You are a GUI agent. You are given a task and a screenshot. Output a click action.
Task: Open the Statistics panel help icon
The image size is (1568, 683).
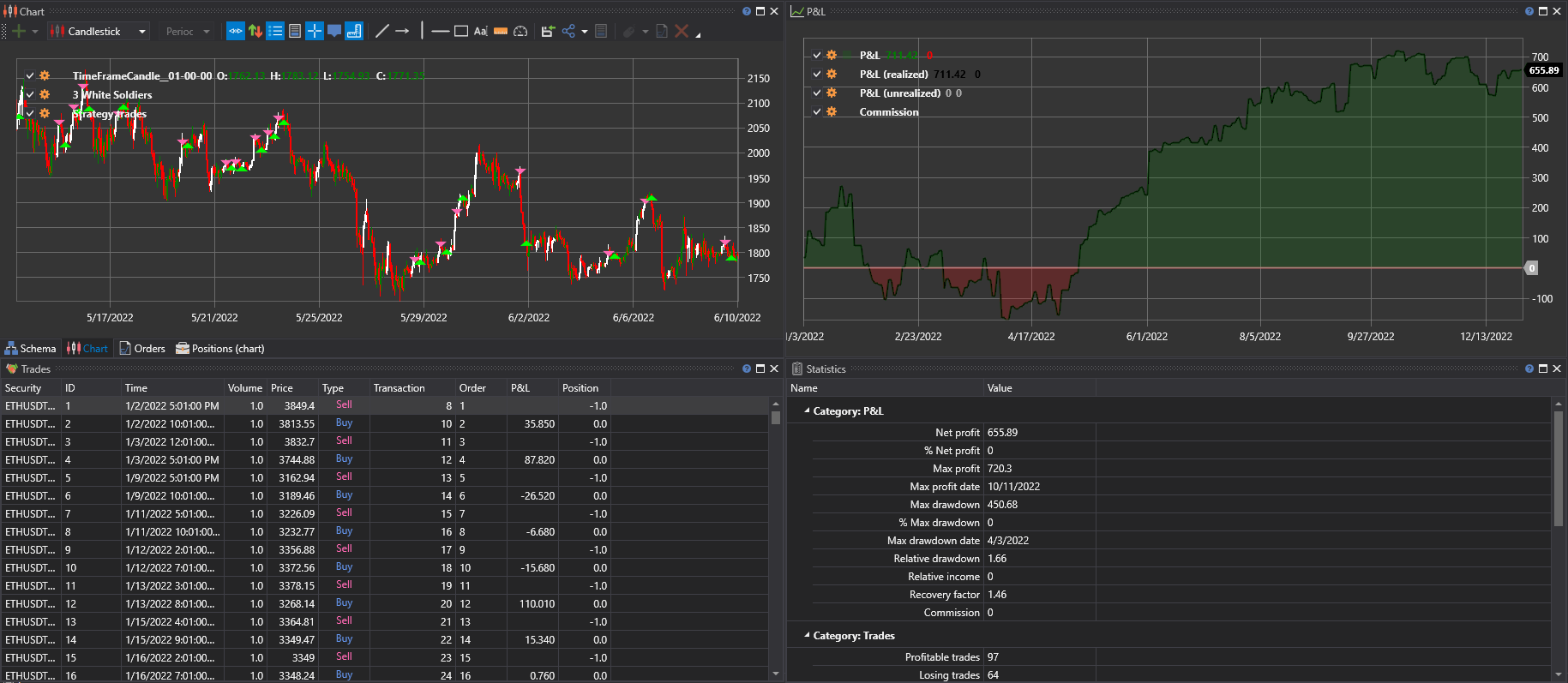(x=1529, y=368)
